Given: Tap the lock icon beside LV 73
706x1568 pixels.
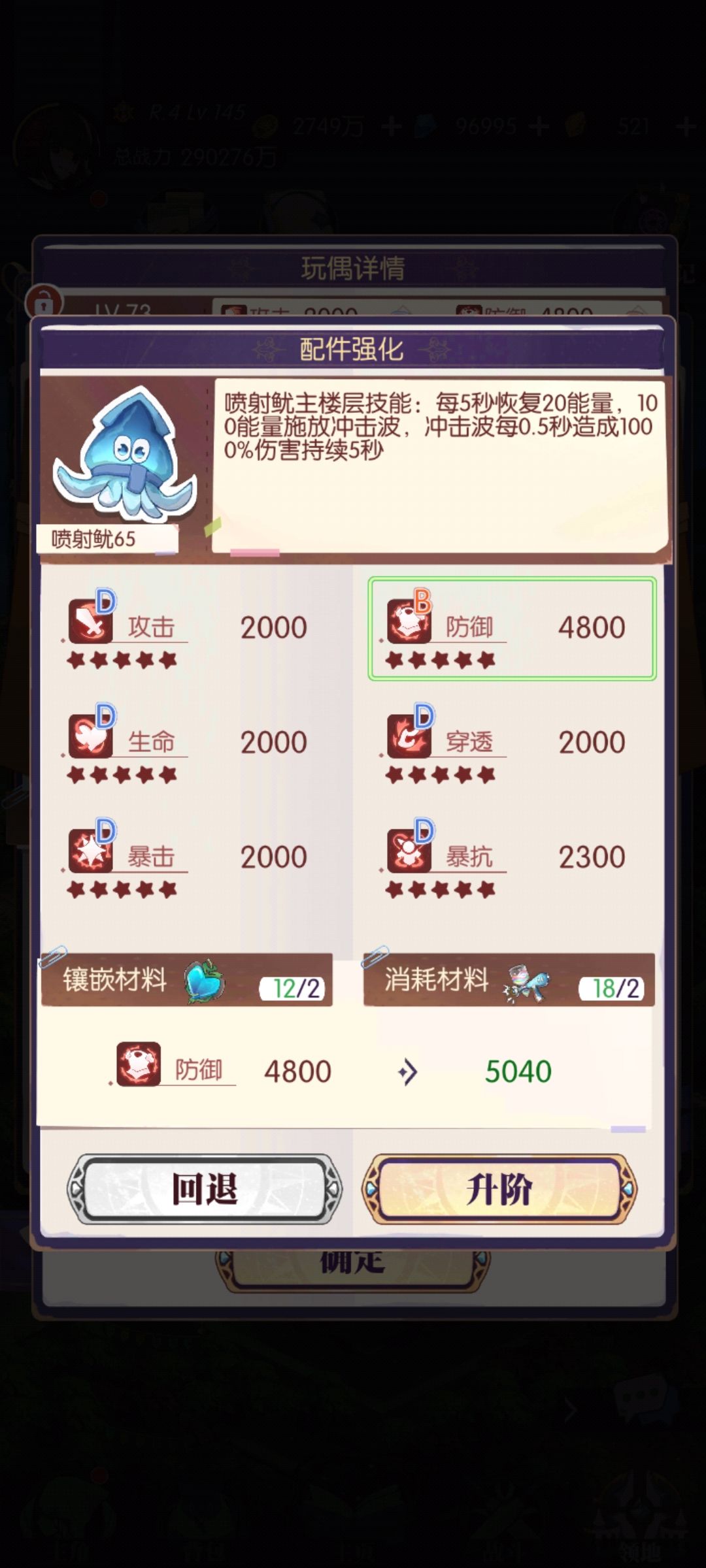Looking at the screenshot, I should point(44,301).
